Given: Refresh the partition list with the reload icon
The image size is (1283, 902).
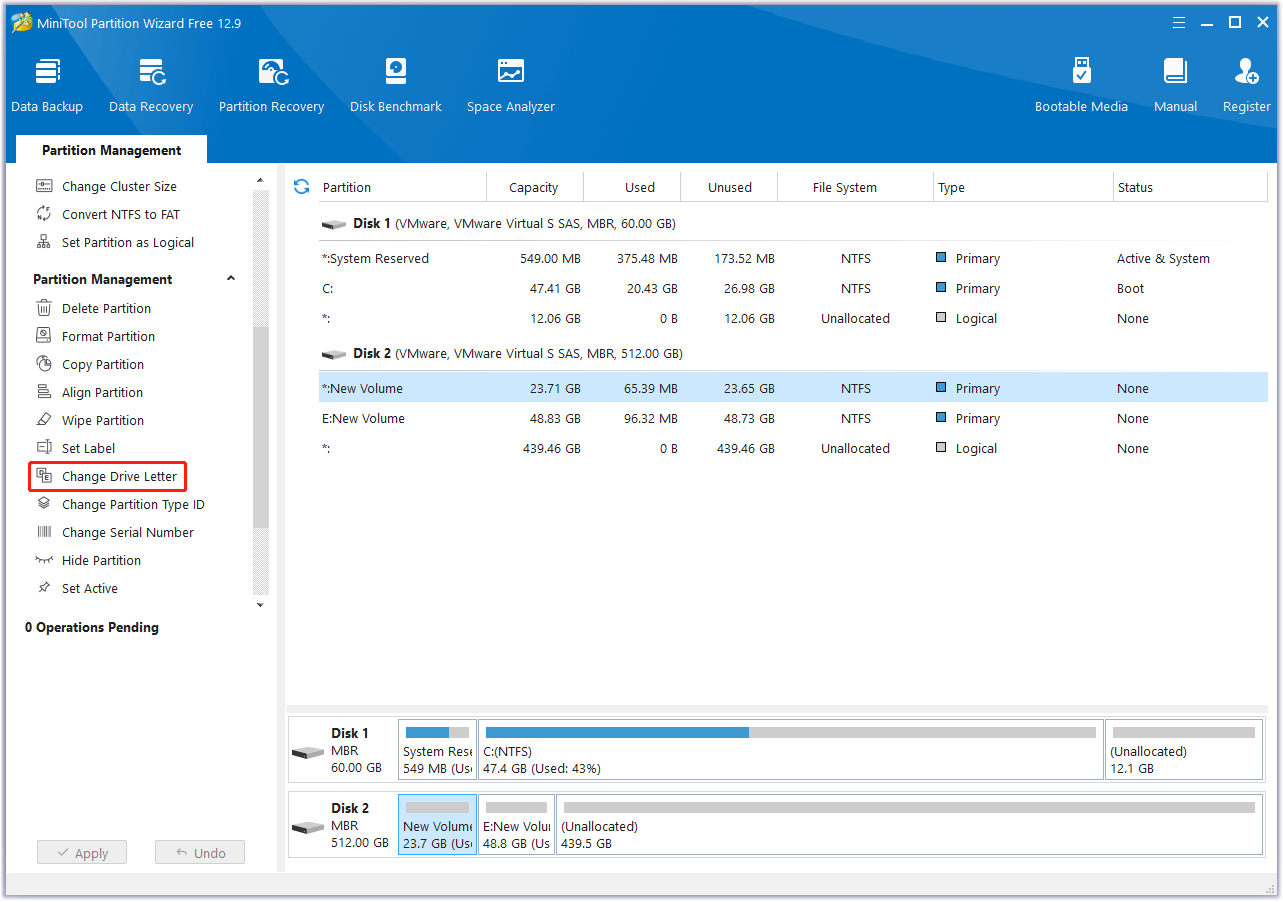Looking at the screenshot, I should pos(301,187).
